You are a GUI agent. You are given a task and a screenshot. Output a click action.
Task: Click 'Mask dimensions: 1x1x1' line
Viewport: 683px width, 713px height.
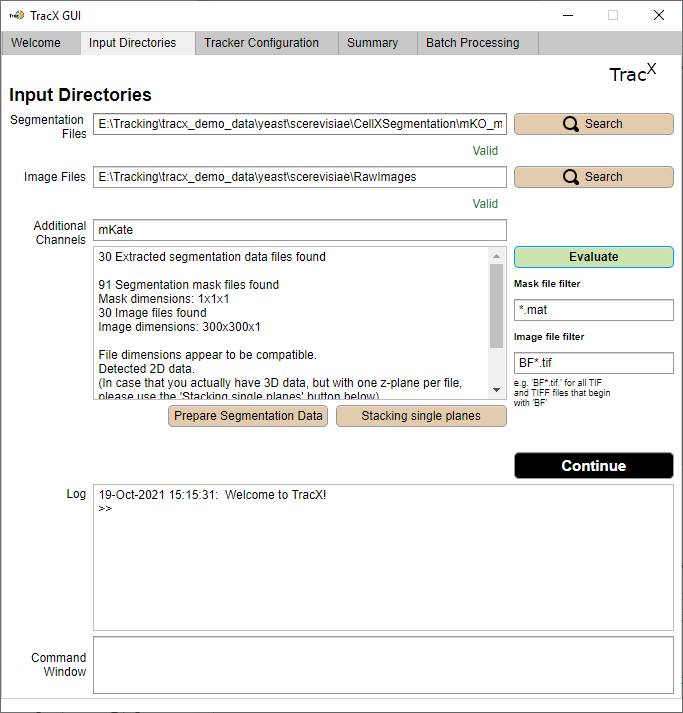tap(164, 299)
